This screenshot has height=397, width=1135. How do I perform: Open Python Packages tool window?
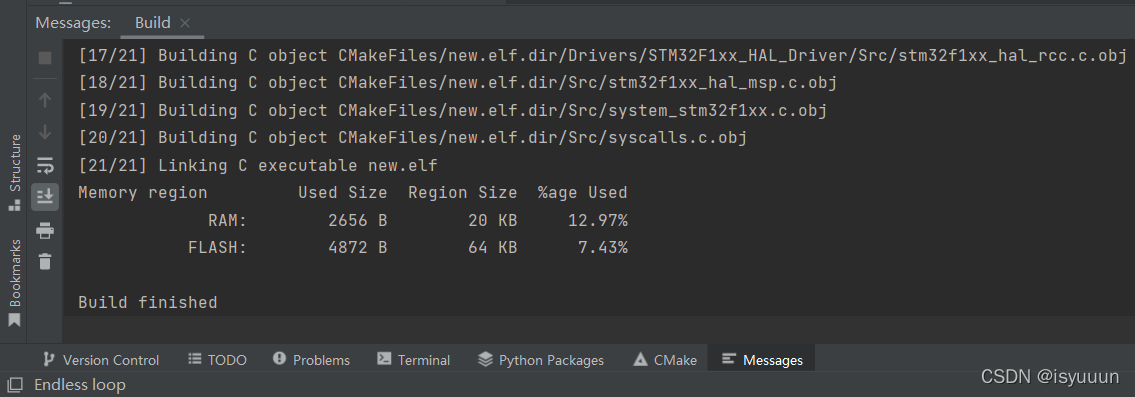(x=541, y=359)
